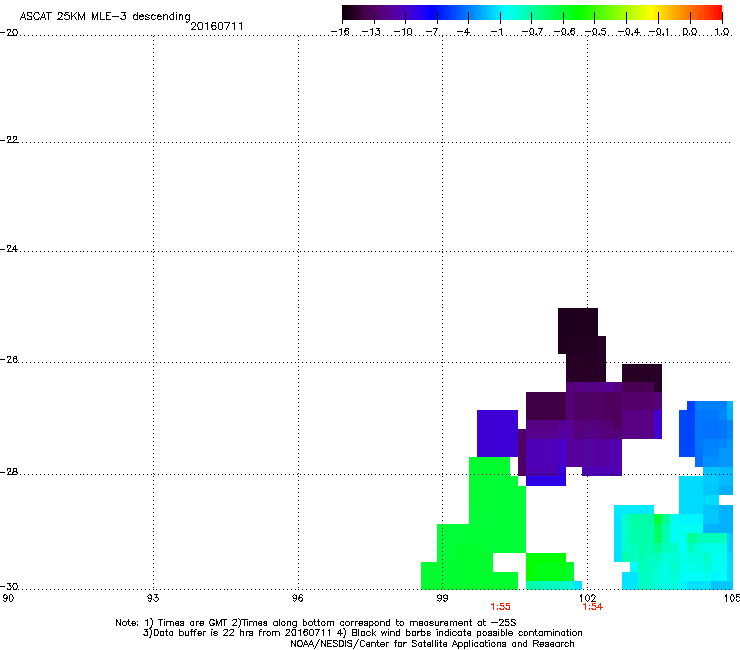Image resolution: width=740 pixels, height=650 pixels.
Task: Click the title 'ASCAT 25KM MLE-3 descending'
Action: 105,16
